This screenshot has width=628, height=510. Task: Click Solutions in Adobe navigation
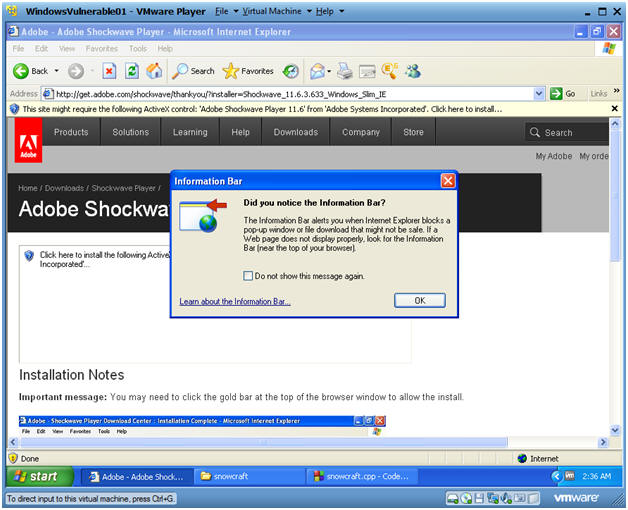[131, 132]
